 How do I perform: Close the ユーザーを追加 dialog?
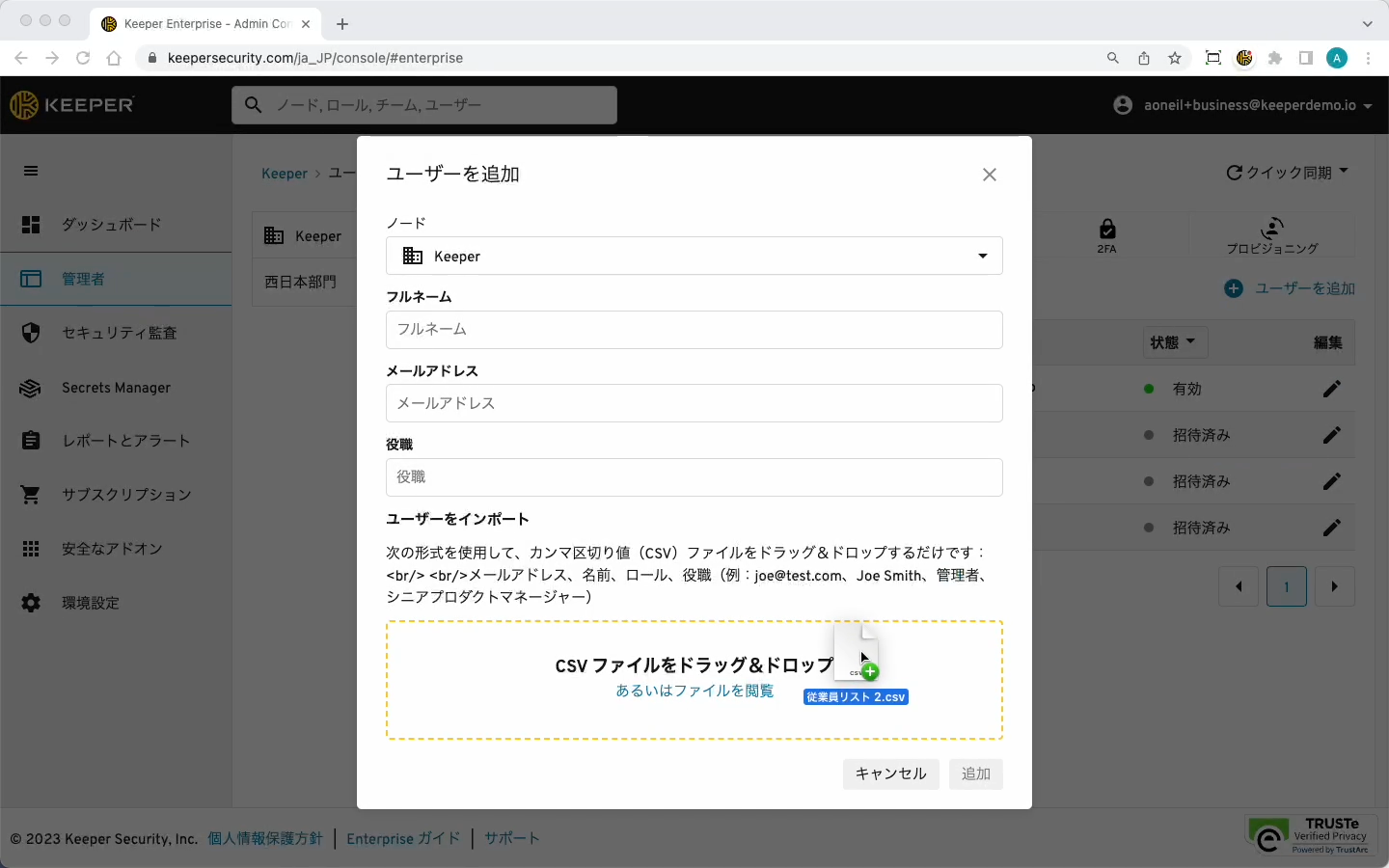989,175
